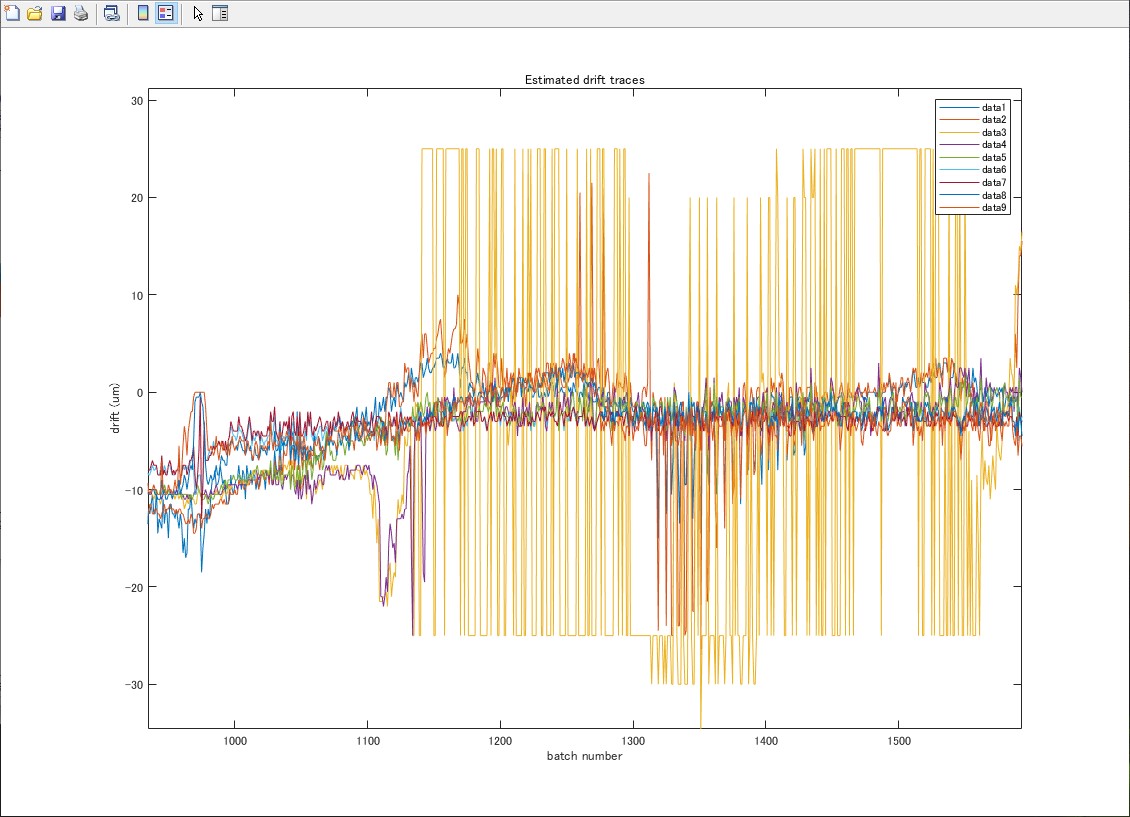Image resolution: width=1130 pixels, height=817 pixels.
Task: Select the data9 legend entry
Action: 973,207
